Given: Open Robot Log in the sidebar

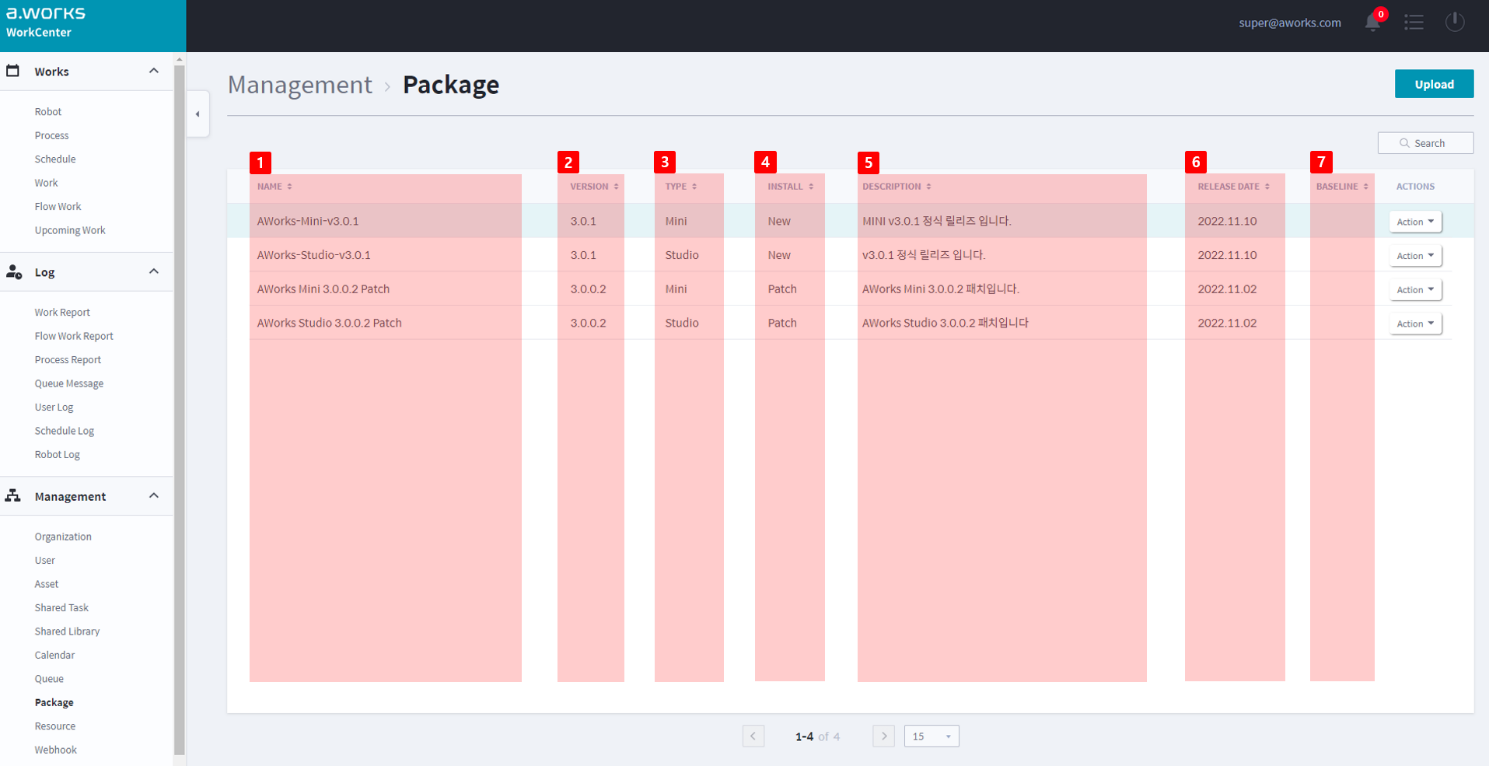Looking at the screenshot, I should click(x=57, y=454).
